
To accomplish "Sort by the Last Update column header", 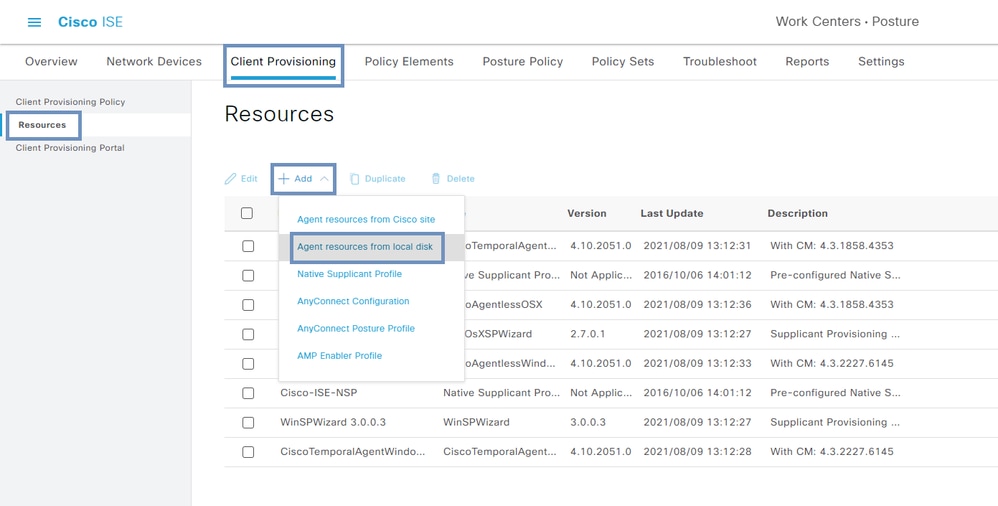I will 671,214.
